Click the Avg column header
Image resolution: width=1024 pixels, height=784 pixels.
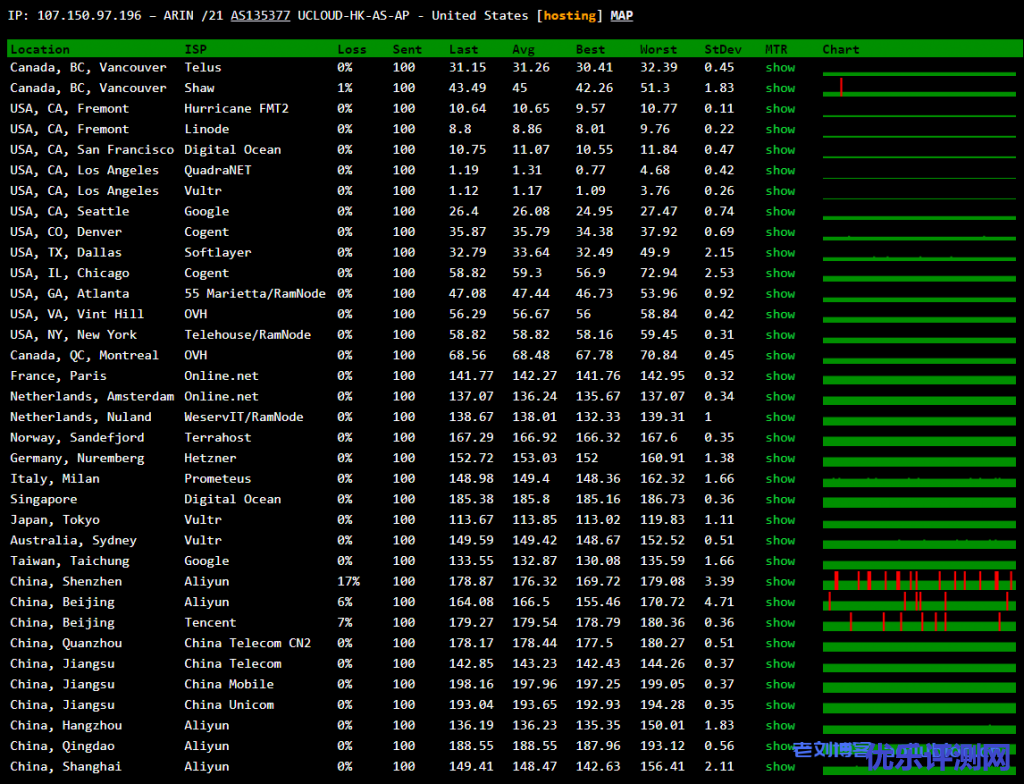tap(524, 49)
